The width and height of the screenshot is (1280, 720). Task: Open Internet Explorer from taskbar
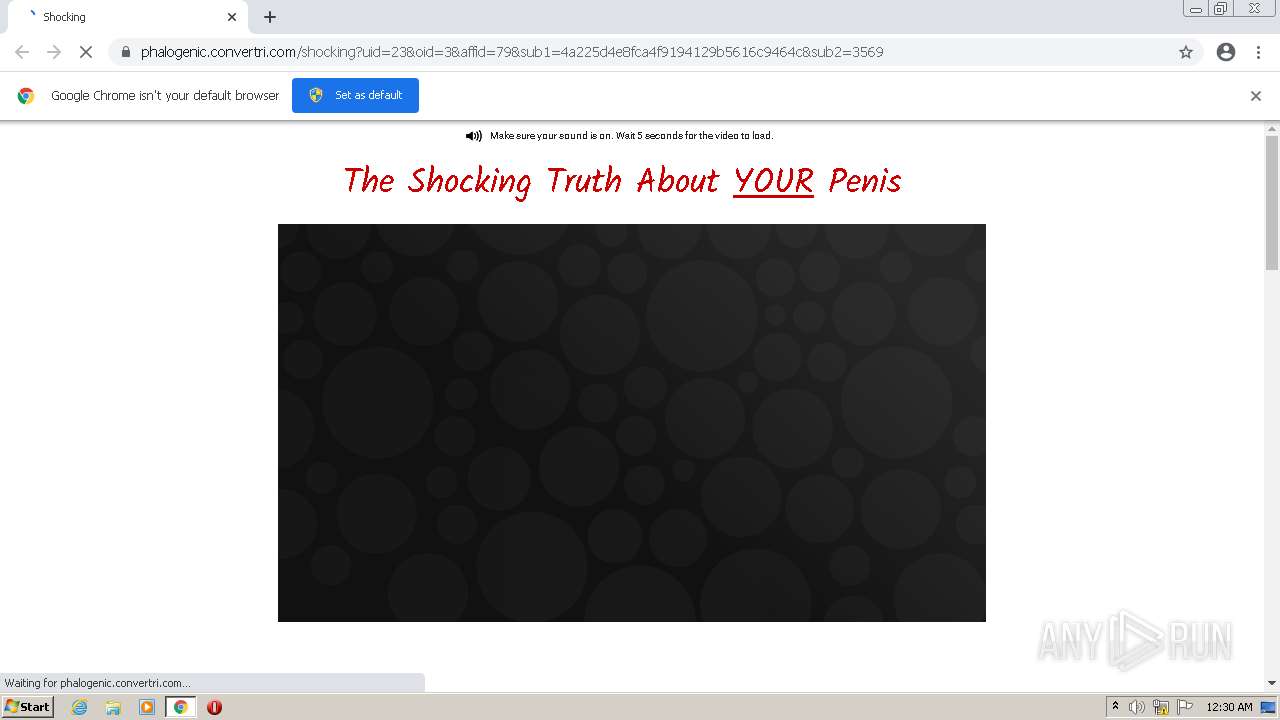79,707
